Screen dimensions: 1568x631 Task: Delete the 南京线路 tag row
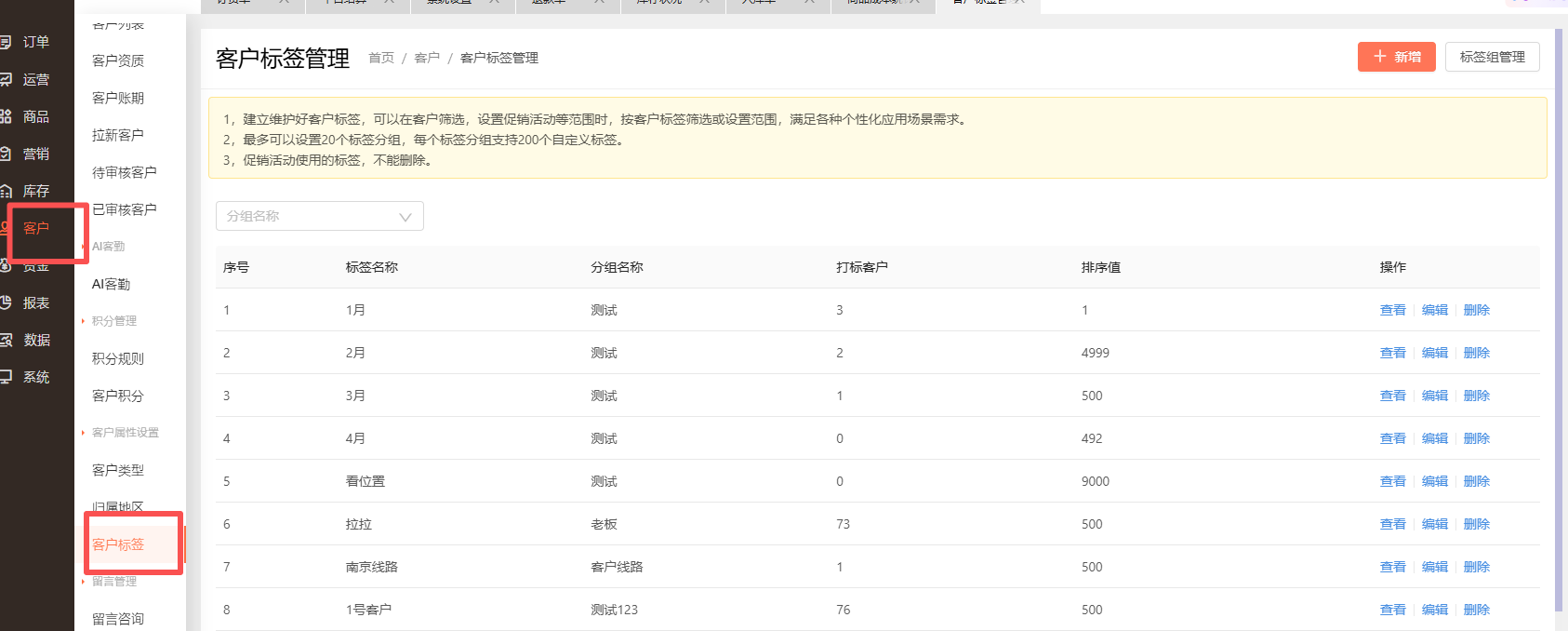point(1476,567)
